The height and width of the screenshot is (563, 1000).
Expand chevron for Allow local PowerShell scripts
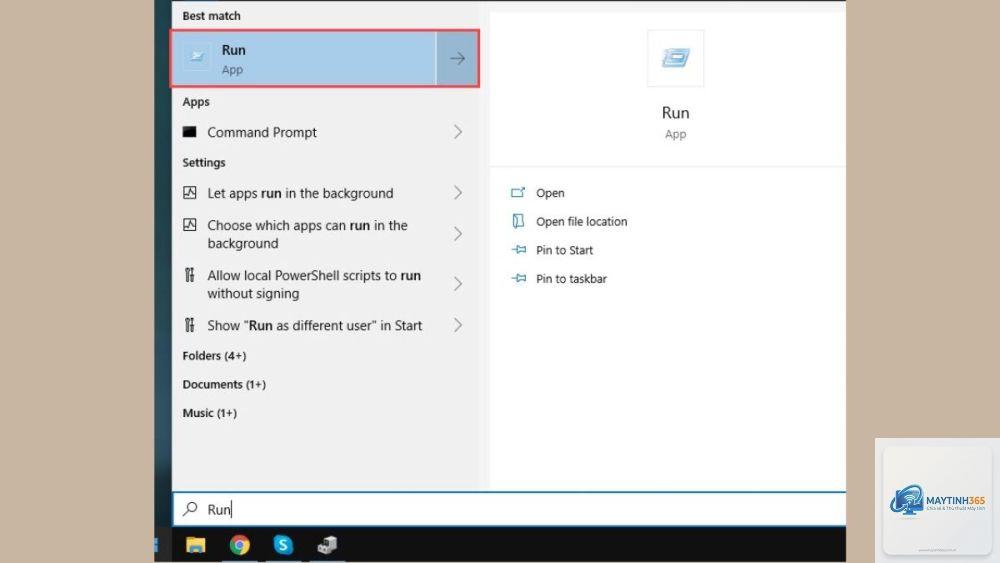(458, 284)
